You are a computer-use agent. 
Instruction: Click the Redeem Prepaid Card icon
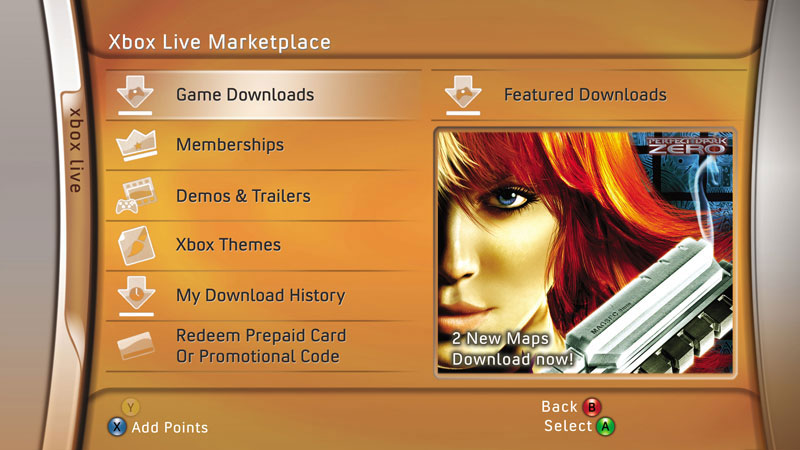click(135, 345)
